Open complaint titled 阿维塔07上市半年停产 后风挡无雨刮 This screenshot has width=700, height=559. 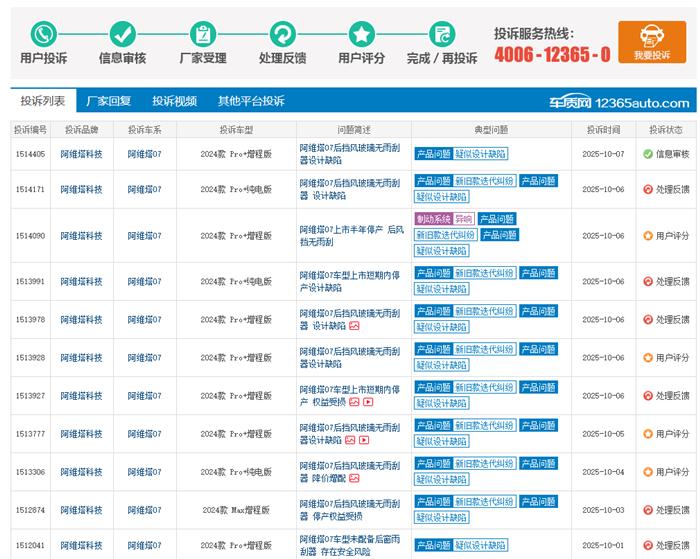350,236
